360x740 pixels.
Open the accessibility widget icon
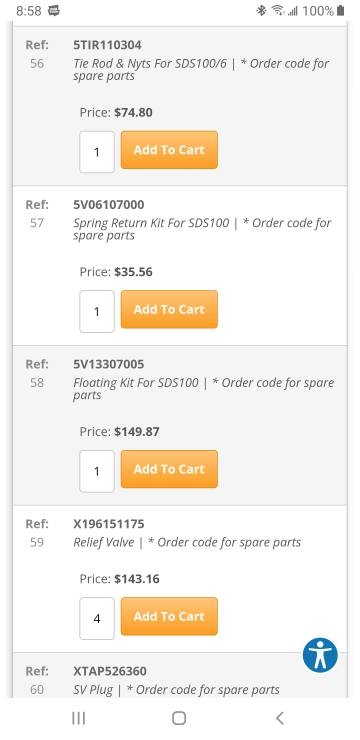320,655
